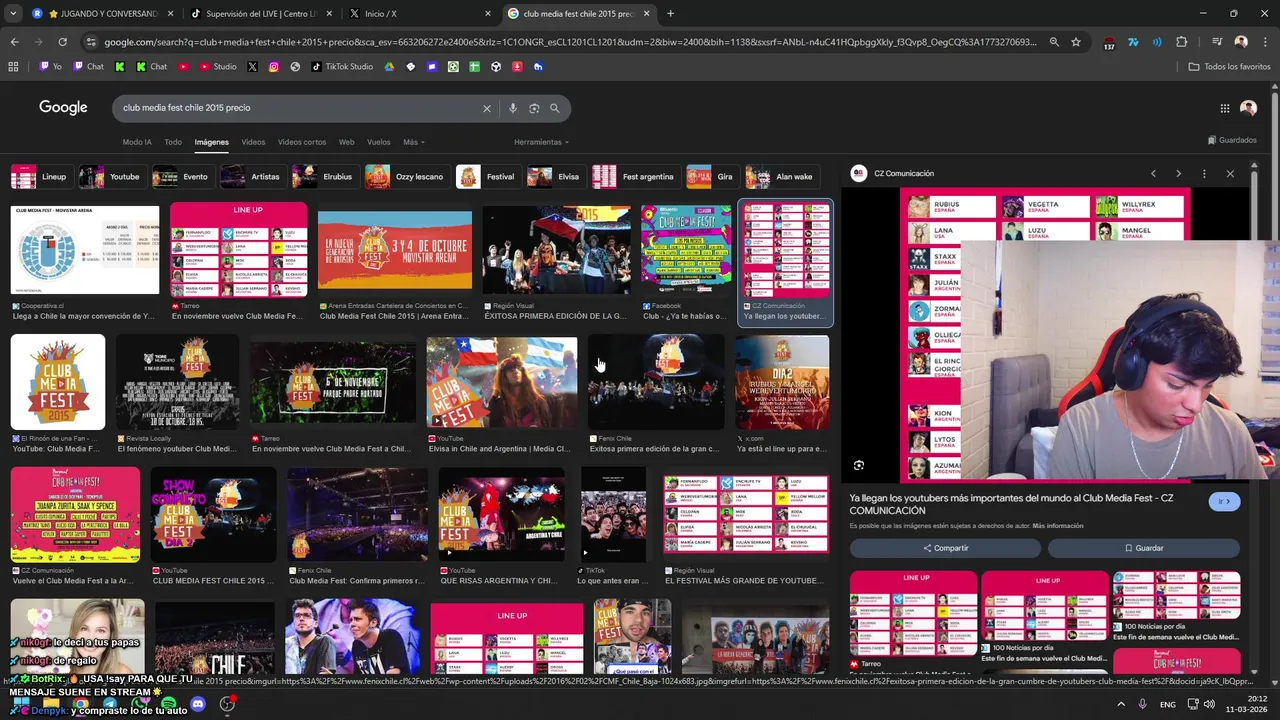Click the magnifier search submit icon
1280x720 pixels.
tap(555, 108)
